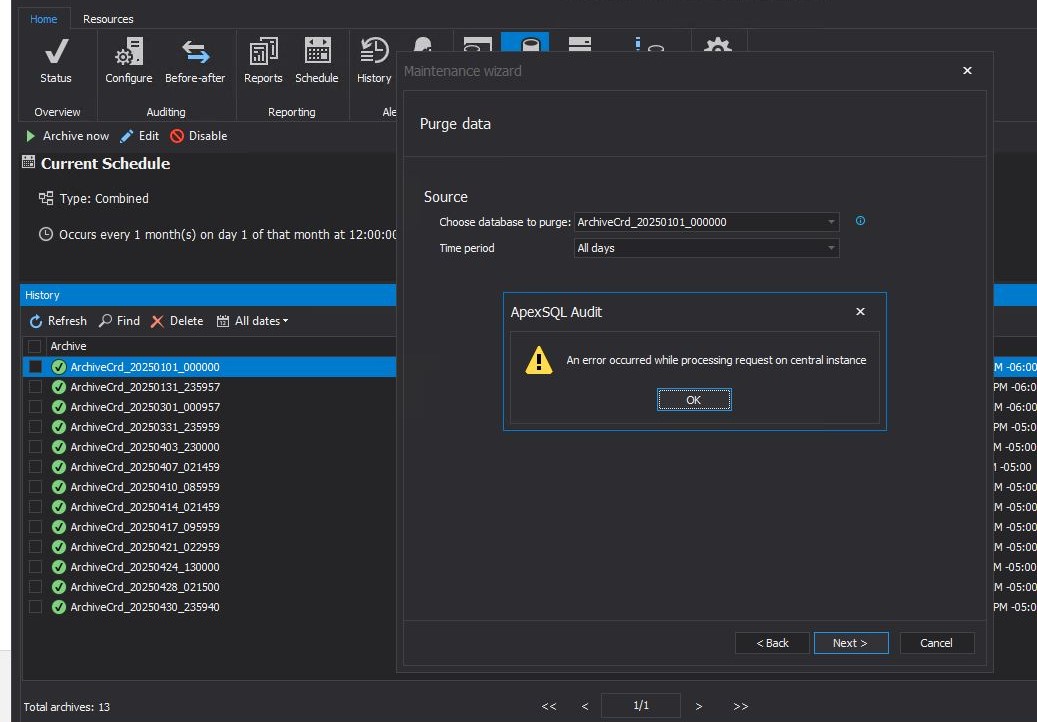Image resolution: width=1037 pixels, height=722 pixels.
Task: Check the ArchiveCrd_20250101_000000 row checkbox
Action: (x=35, y=366)
